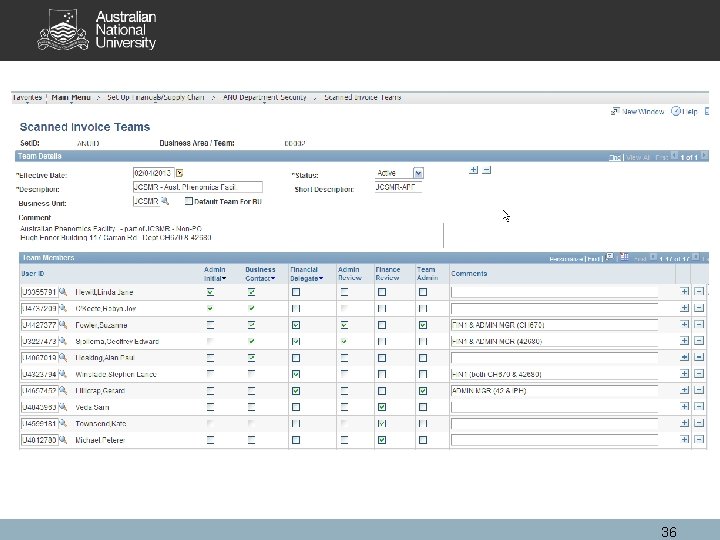
Task: Add row after Veda Sam
Action: 685,407
